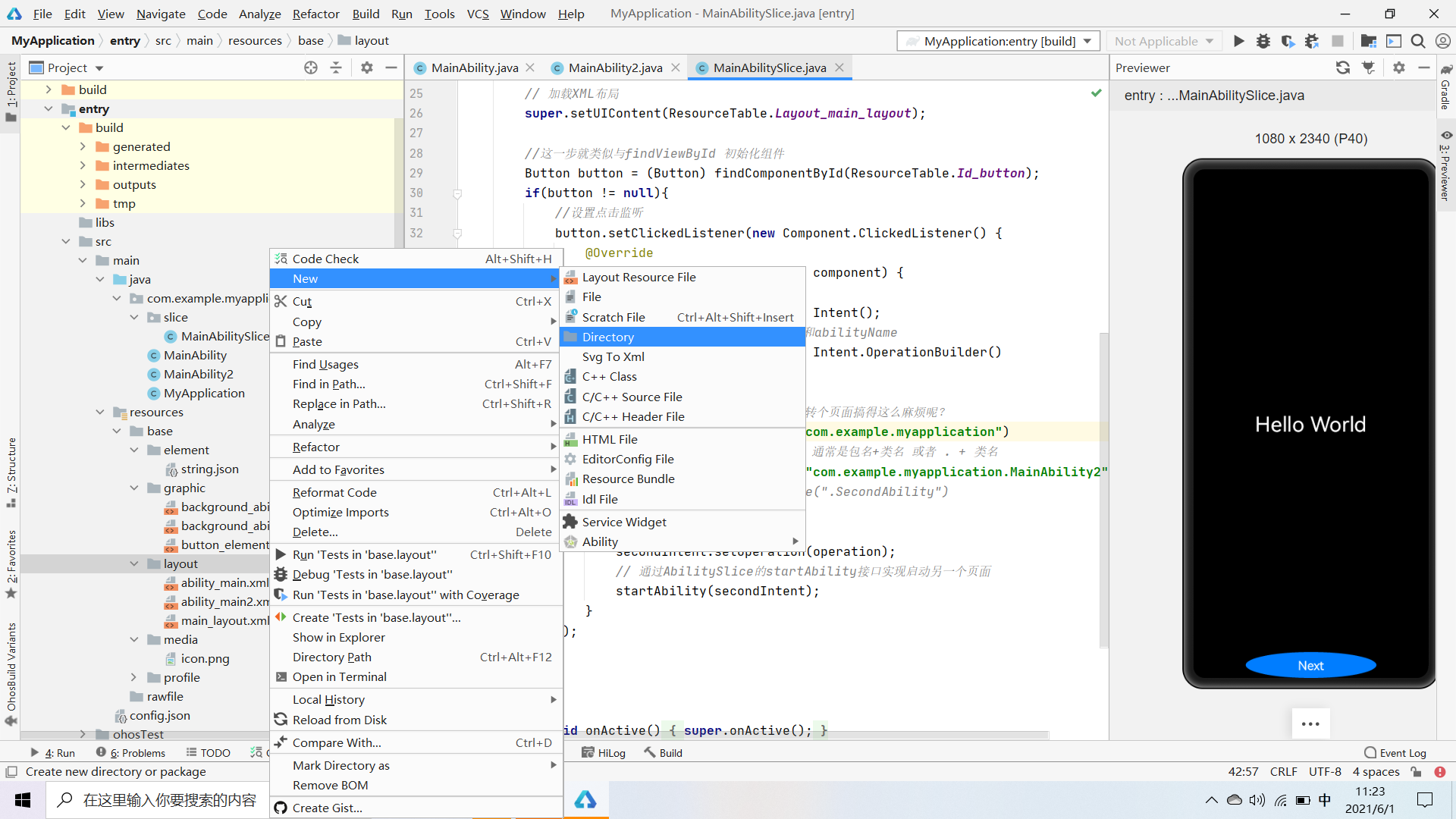Click the Run (play) toolbar icon
Screen dimensions: 1456x819
[1238, 41]
